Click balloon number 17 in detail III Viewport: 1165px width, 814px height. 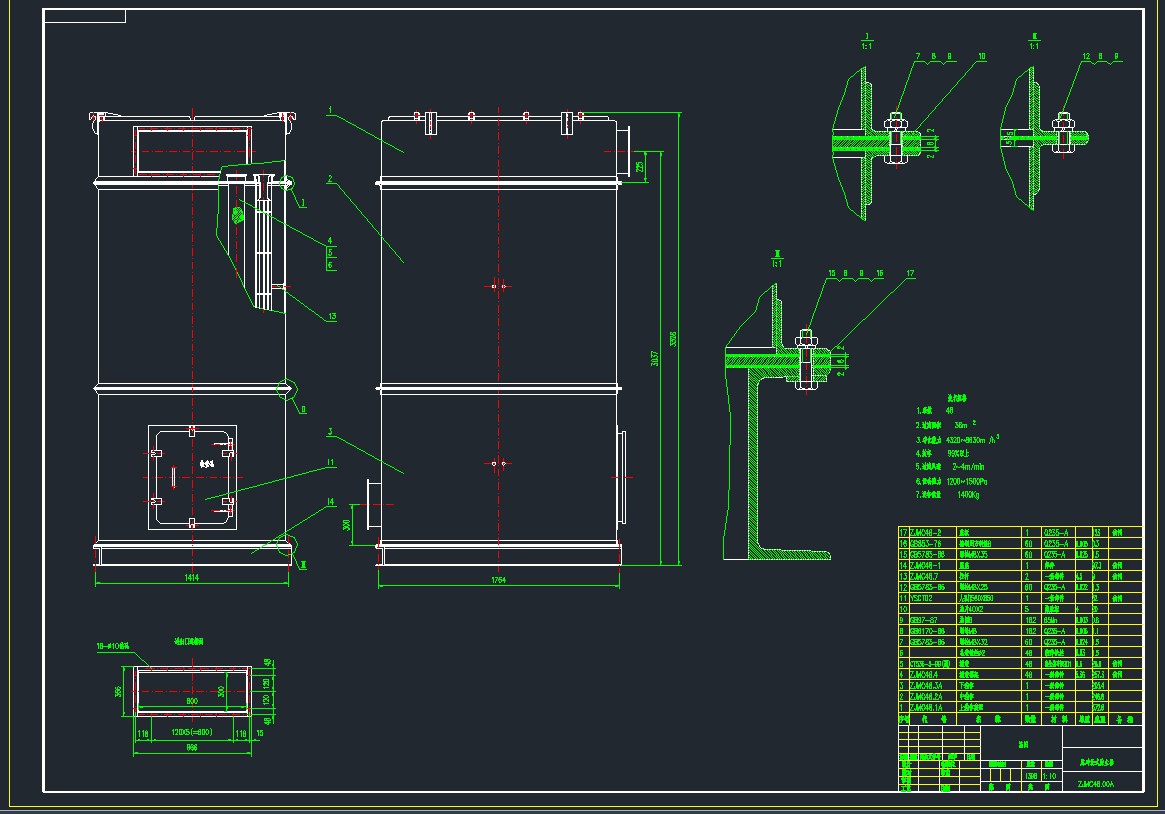(x=910, y=274)
